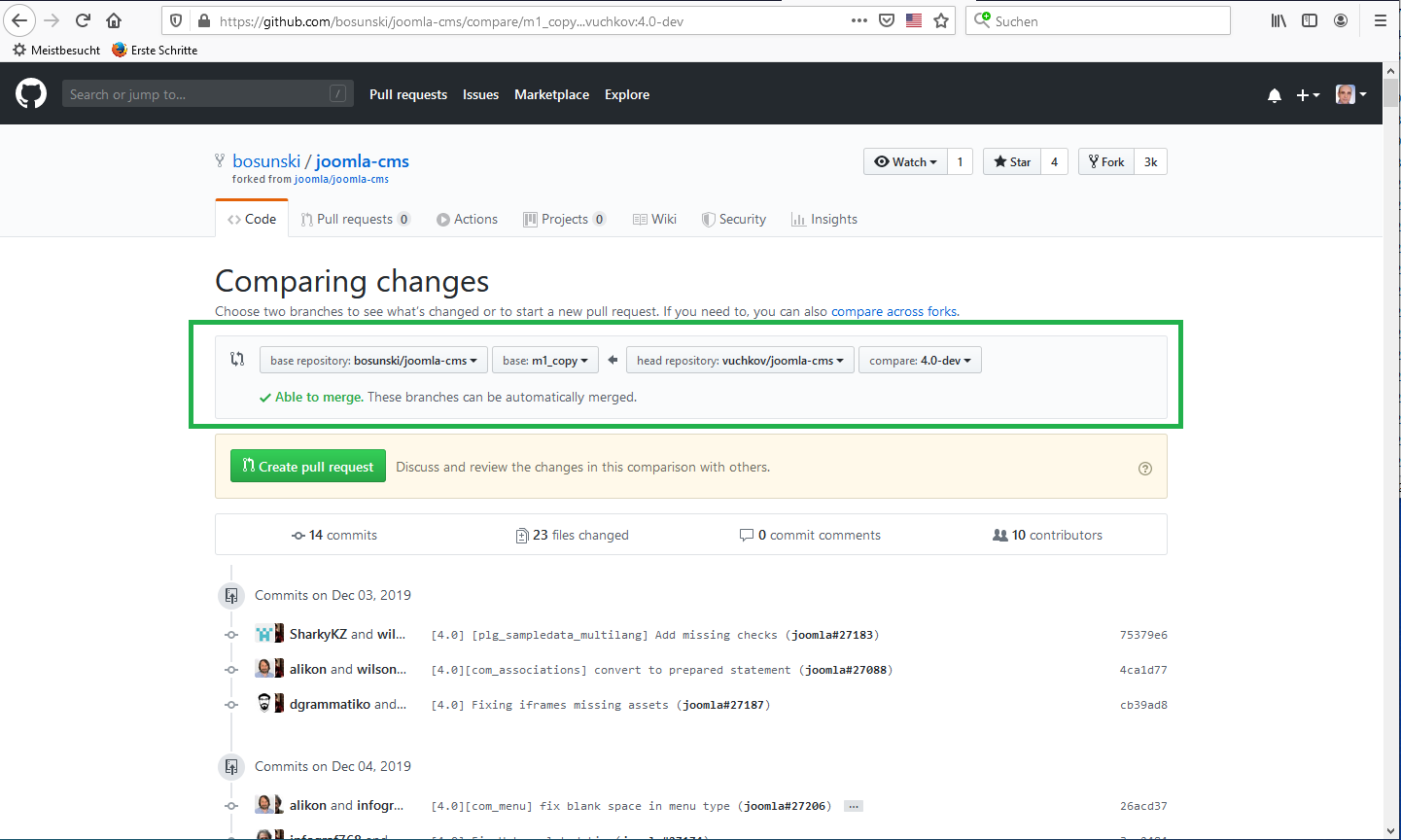Click the stargazers count 4

coord(1054,161)
